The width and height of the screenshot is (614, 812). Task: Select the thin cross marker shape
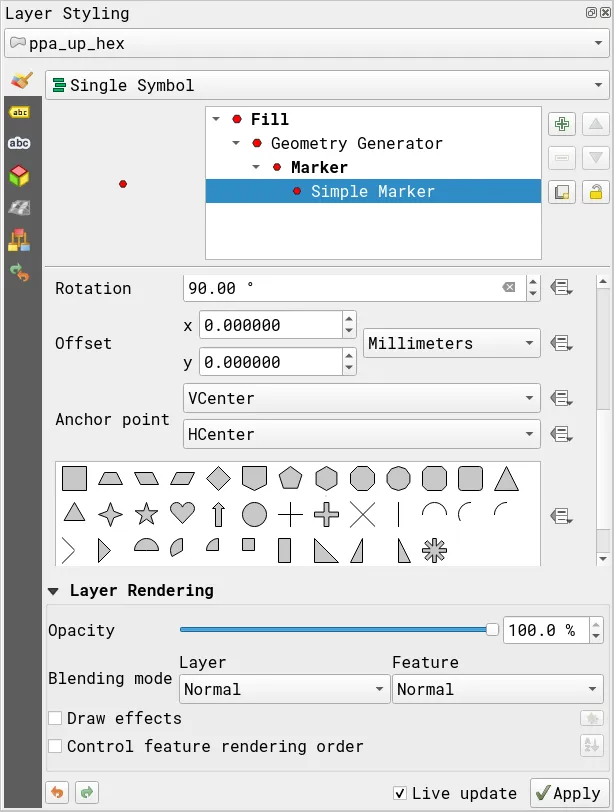pyautogui.click(x=290, y=514)
